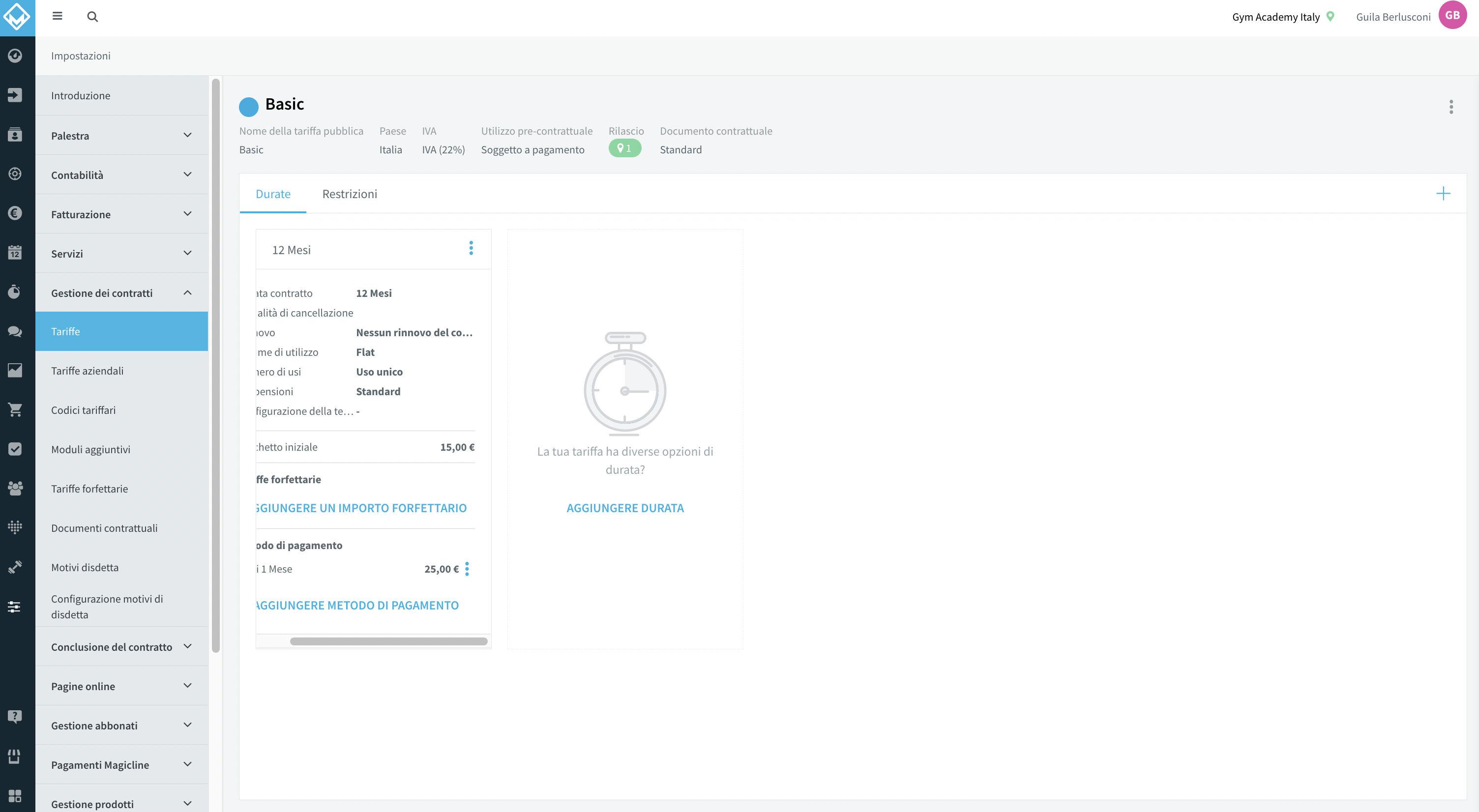
Task: Click the plus icon to add duration
Action: click(x=1443, y=193)
